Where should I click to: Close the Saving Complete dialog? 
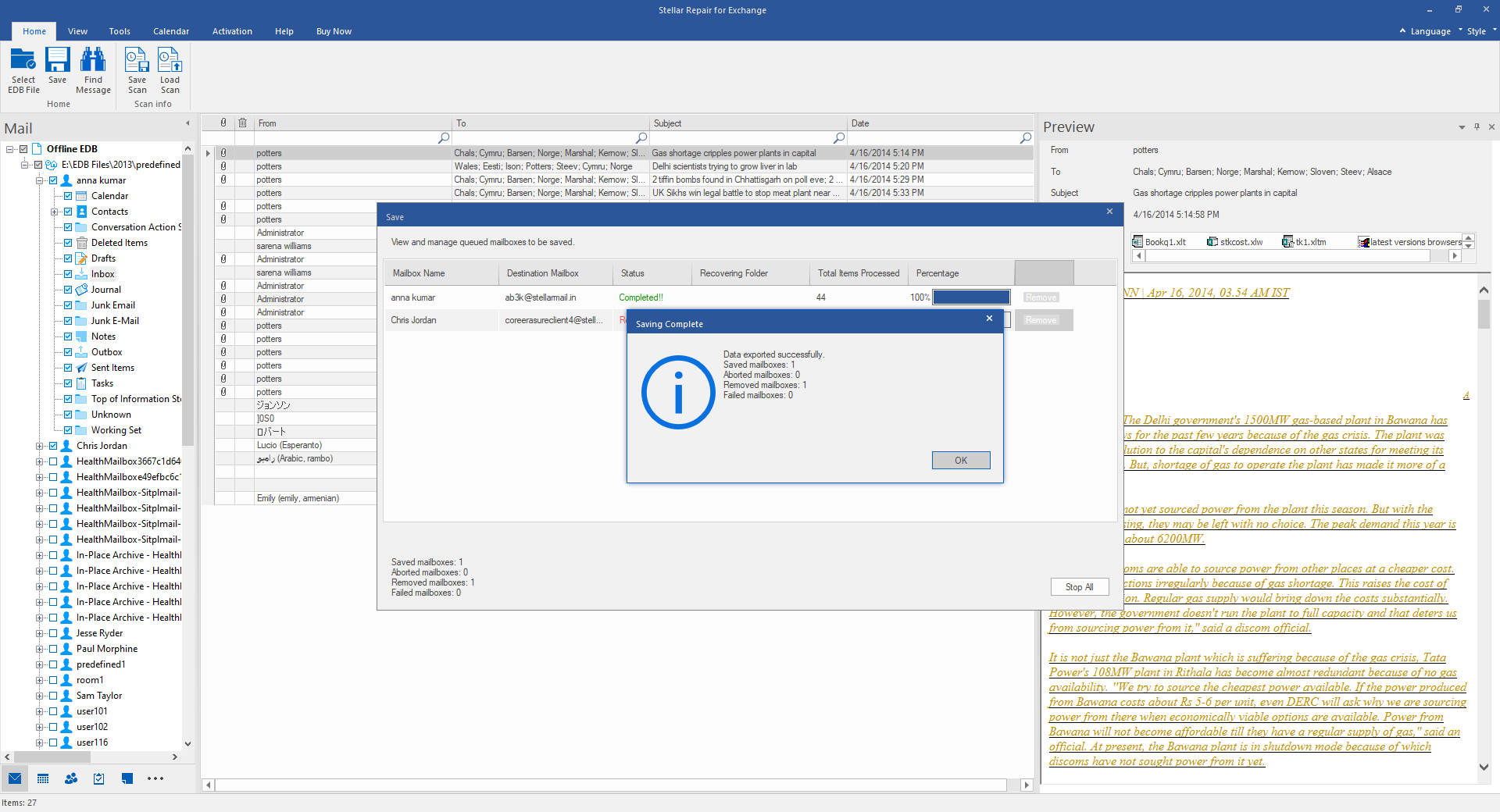coord(989,318)
